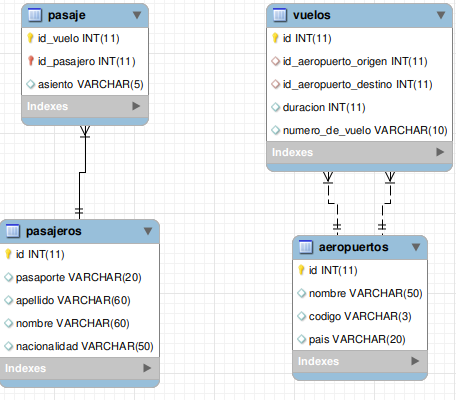Click the Indexes label in vuelos table
This screenshot has width=456, height=400.
[292, 152]
